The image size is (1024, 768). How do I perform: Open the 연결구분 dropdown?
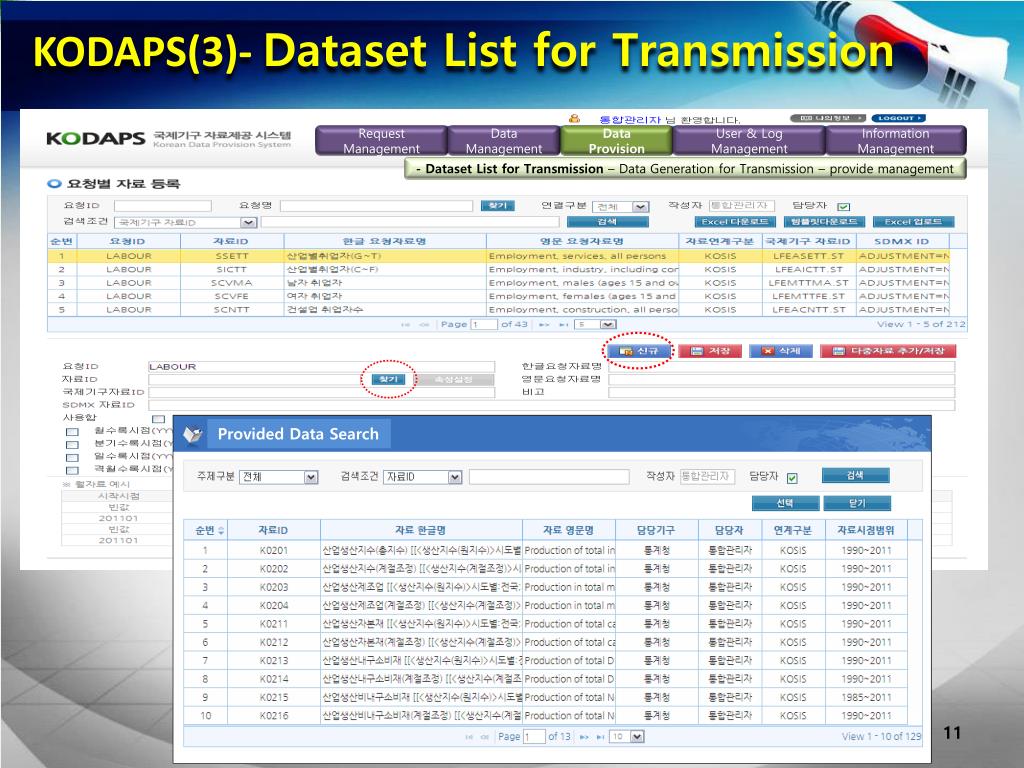point(620,206)
